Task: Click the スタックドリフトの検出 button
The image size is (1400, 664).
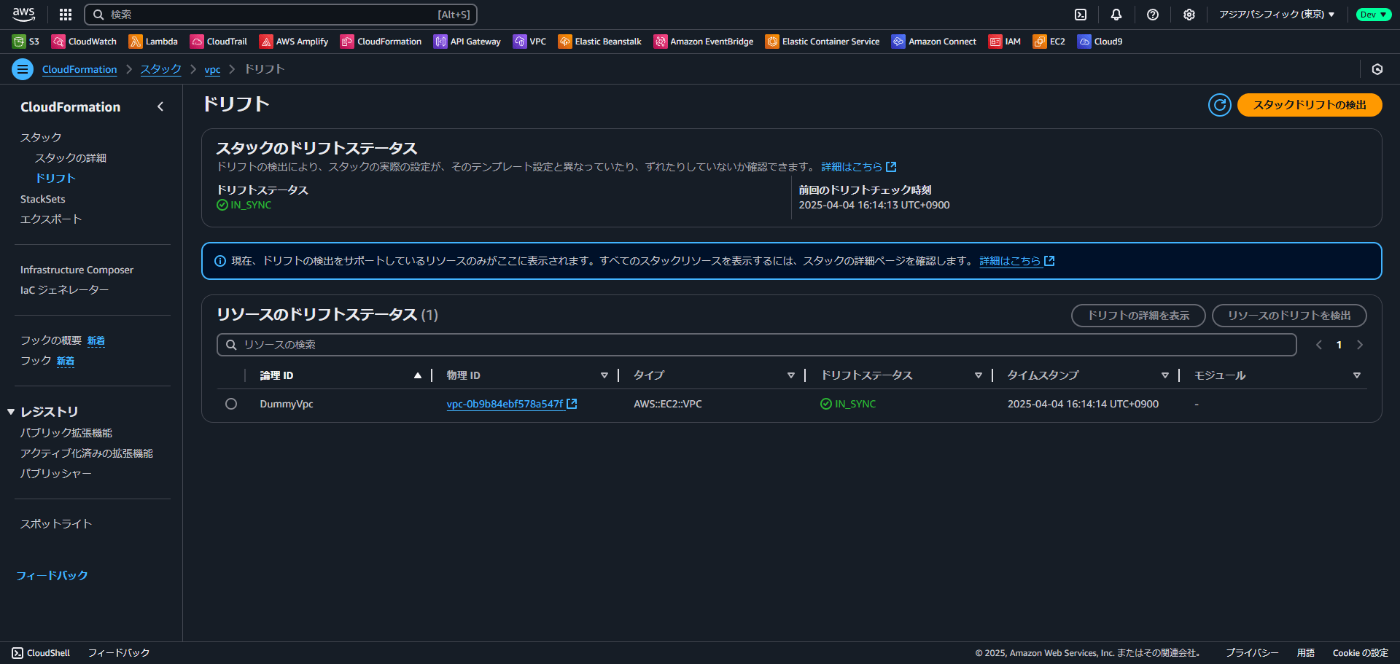Action: pos(1310,105)
